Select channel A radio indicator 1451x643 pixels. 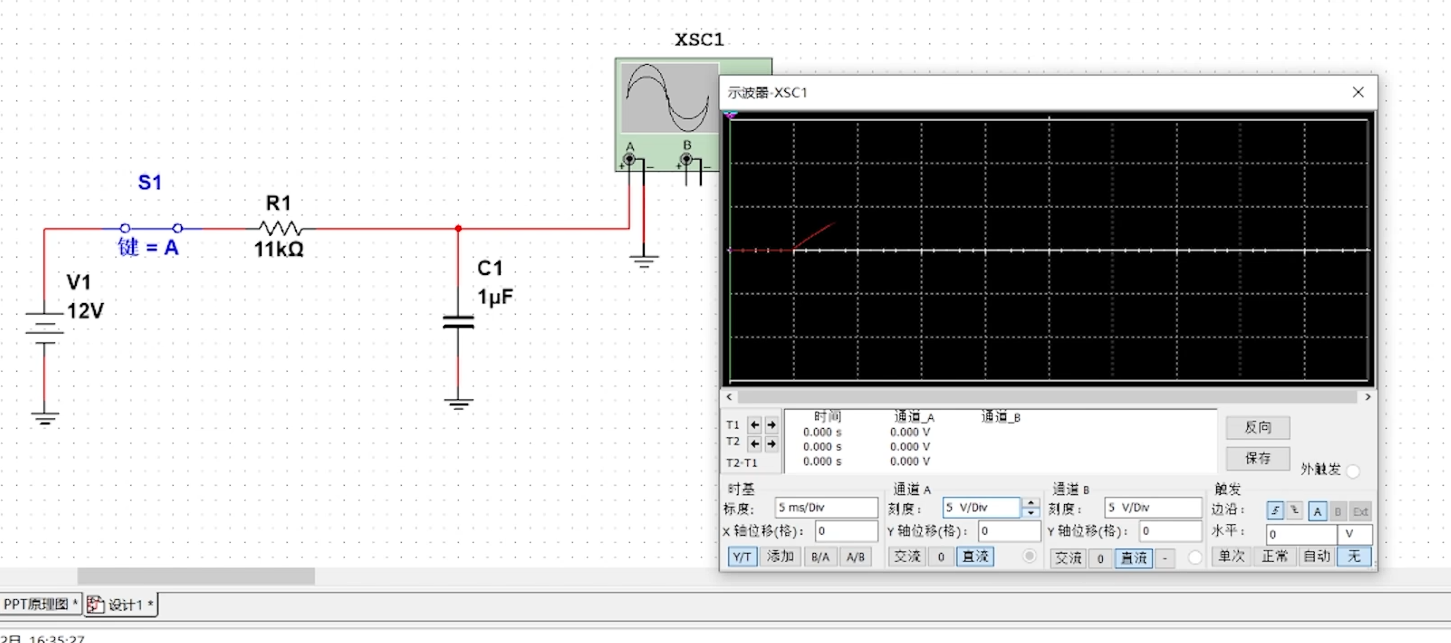coord(1030,557)
